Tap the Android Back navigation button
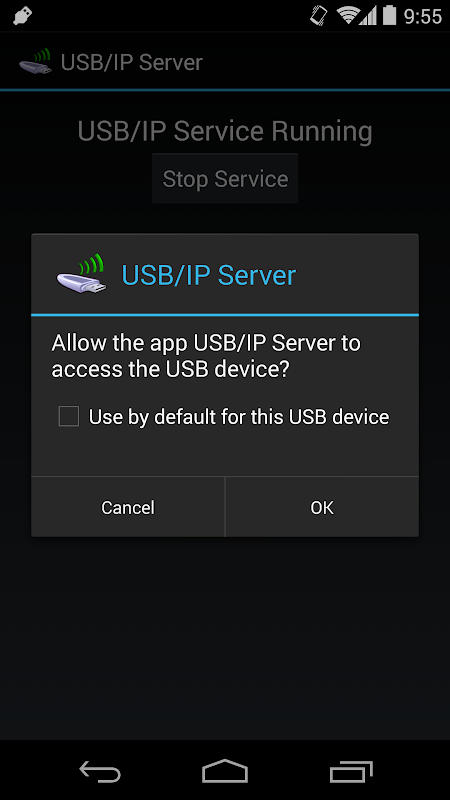 100,771
